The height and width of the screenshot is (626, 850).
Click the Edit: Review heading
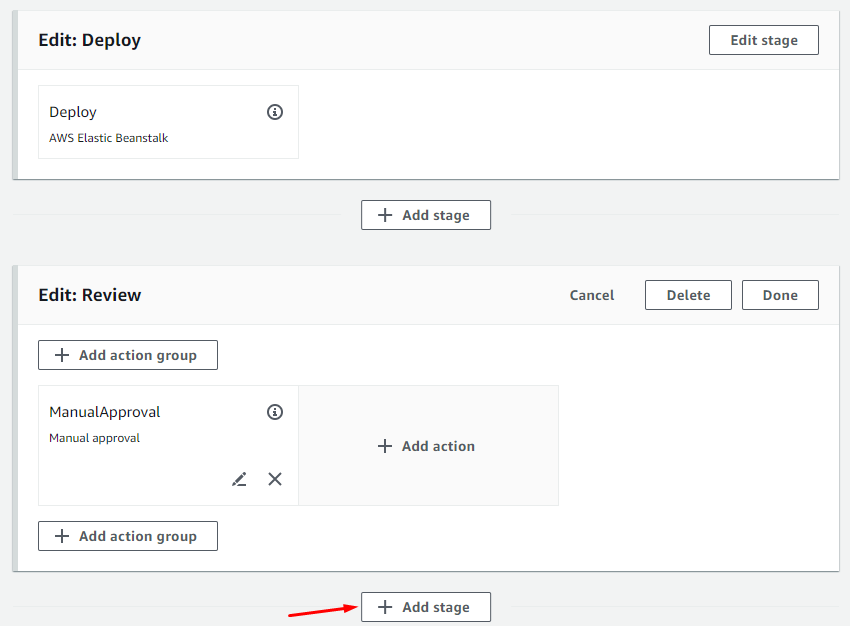pos(90,295)
